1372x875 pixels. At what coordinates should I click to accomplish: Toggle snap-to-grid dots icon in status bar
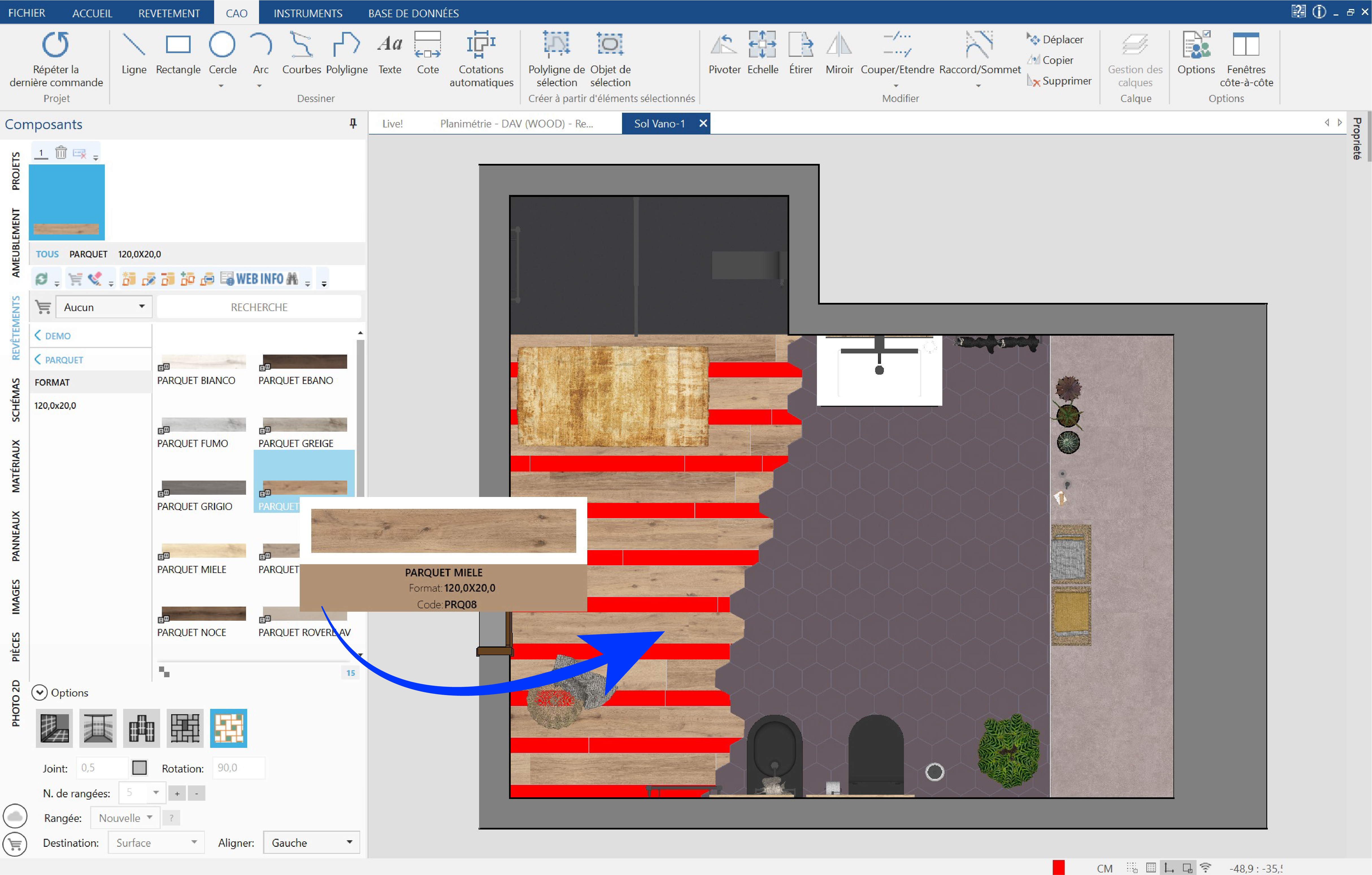[1132, 868]
